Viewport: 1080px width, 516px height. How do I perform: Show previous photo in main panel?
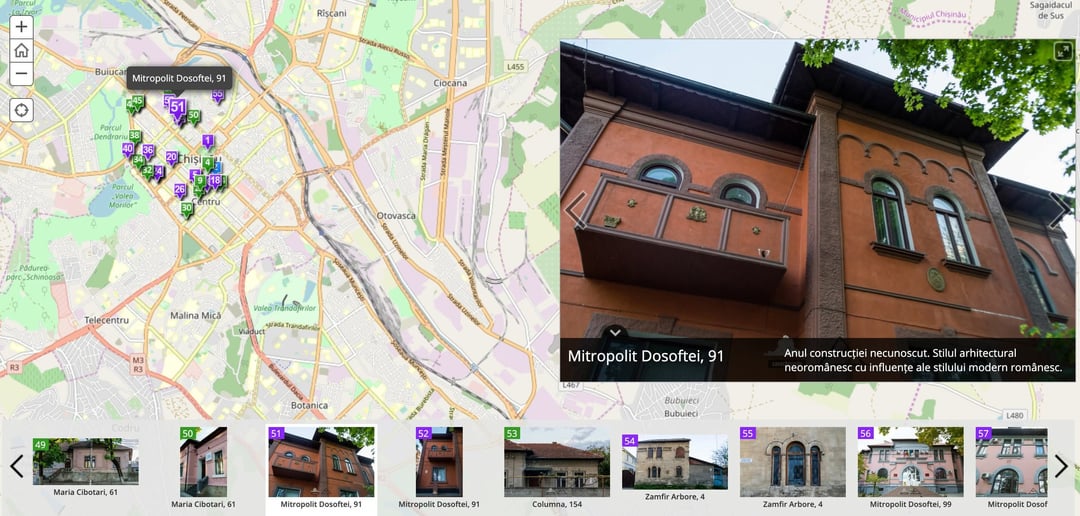(x=576, y=210)
